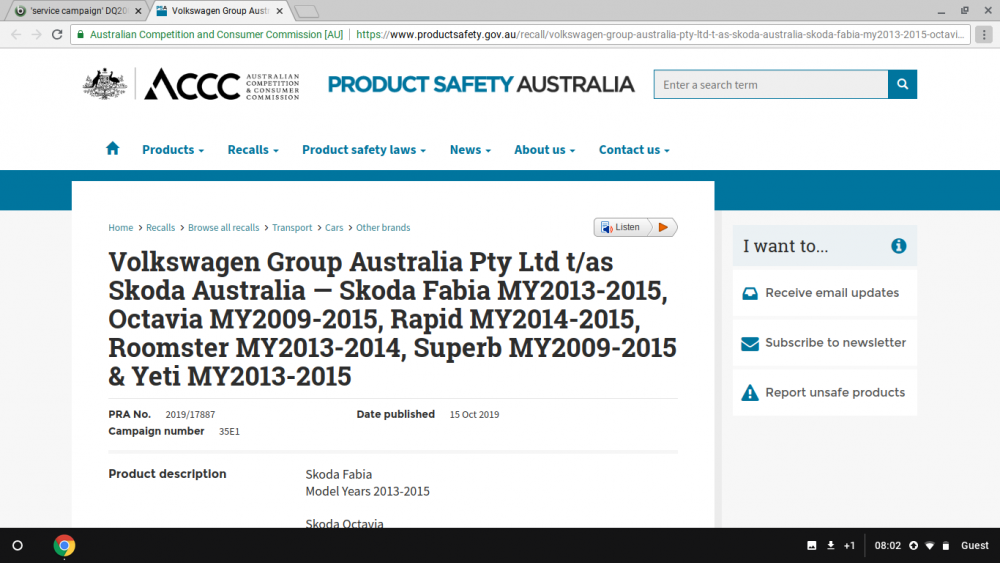This screenshot has height=563, width=1000.
Task: Open Chrome's three-dot menu
Action: click(x=984, y=34)
